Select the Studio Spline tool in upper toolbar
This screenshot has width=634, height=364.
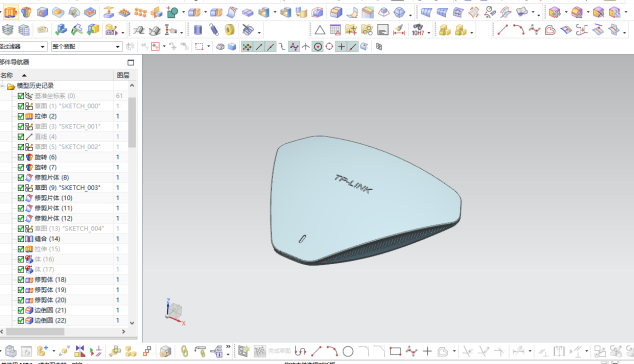[x=535, y=30]
